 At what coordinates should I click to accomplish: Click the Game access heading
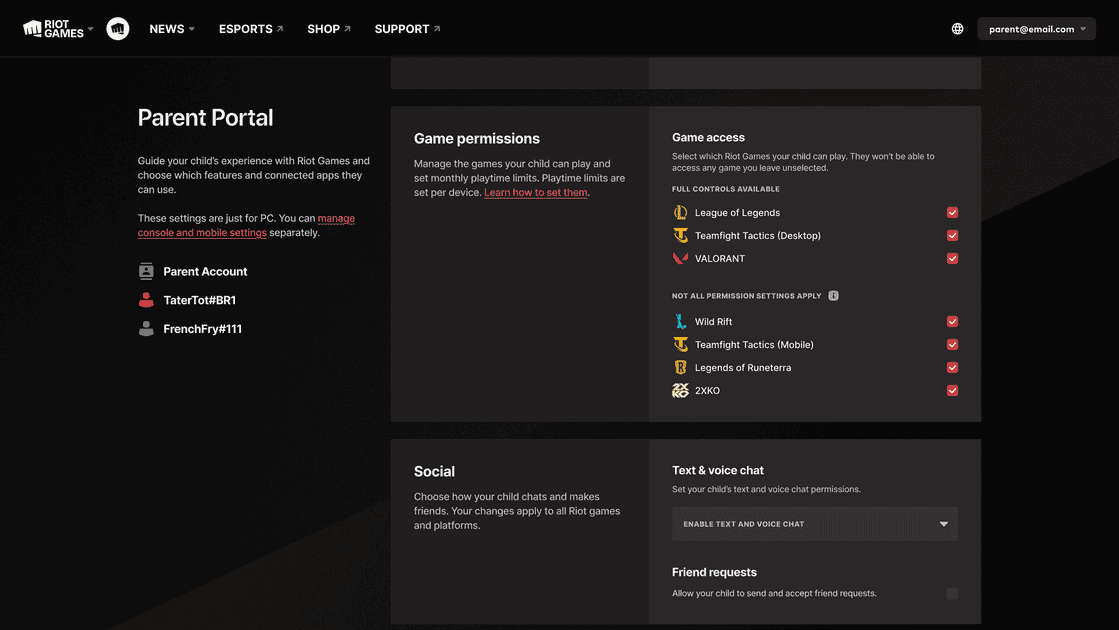point(708,137)
